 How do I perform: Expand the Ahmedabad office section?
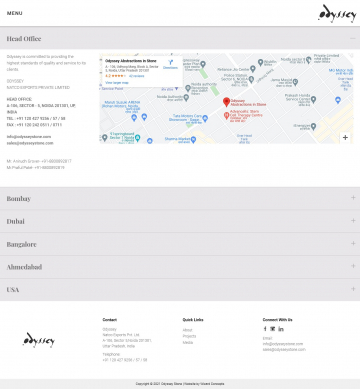(180, 267)
